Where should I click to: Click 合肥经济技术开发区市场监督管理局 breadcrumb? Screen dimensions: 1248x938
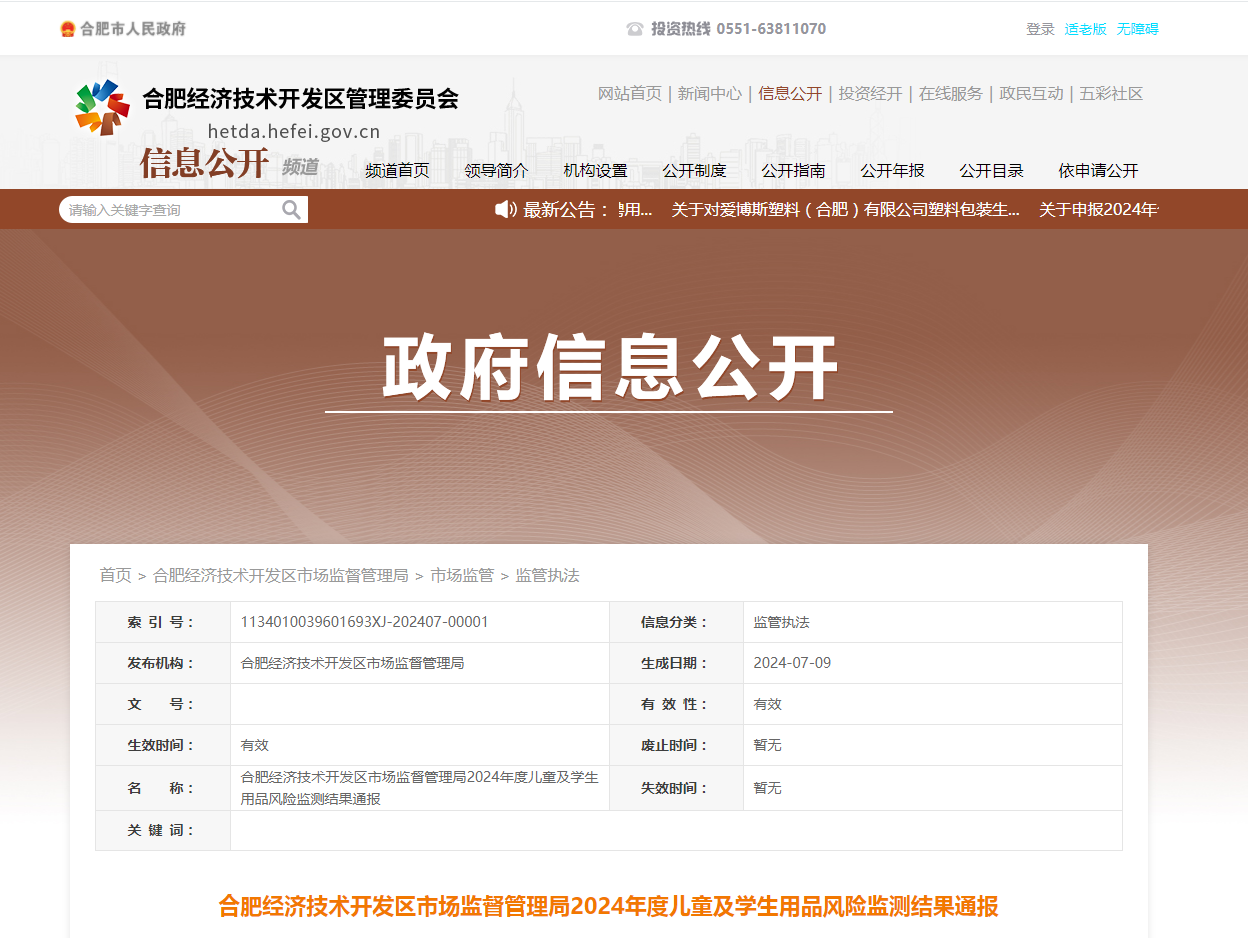click(280, 575)
